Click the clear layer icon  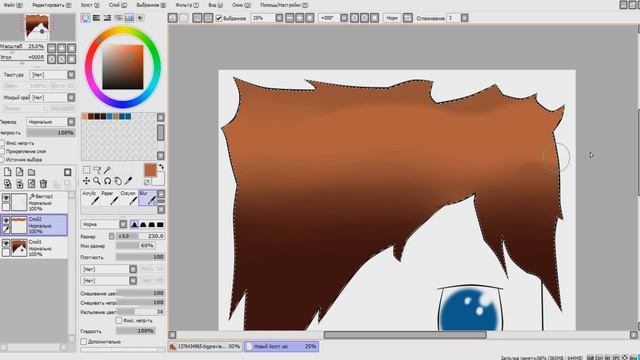point(31,184)
